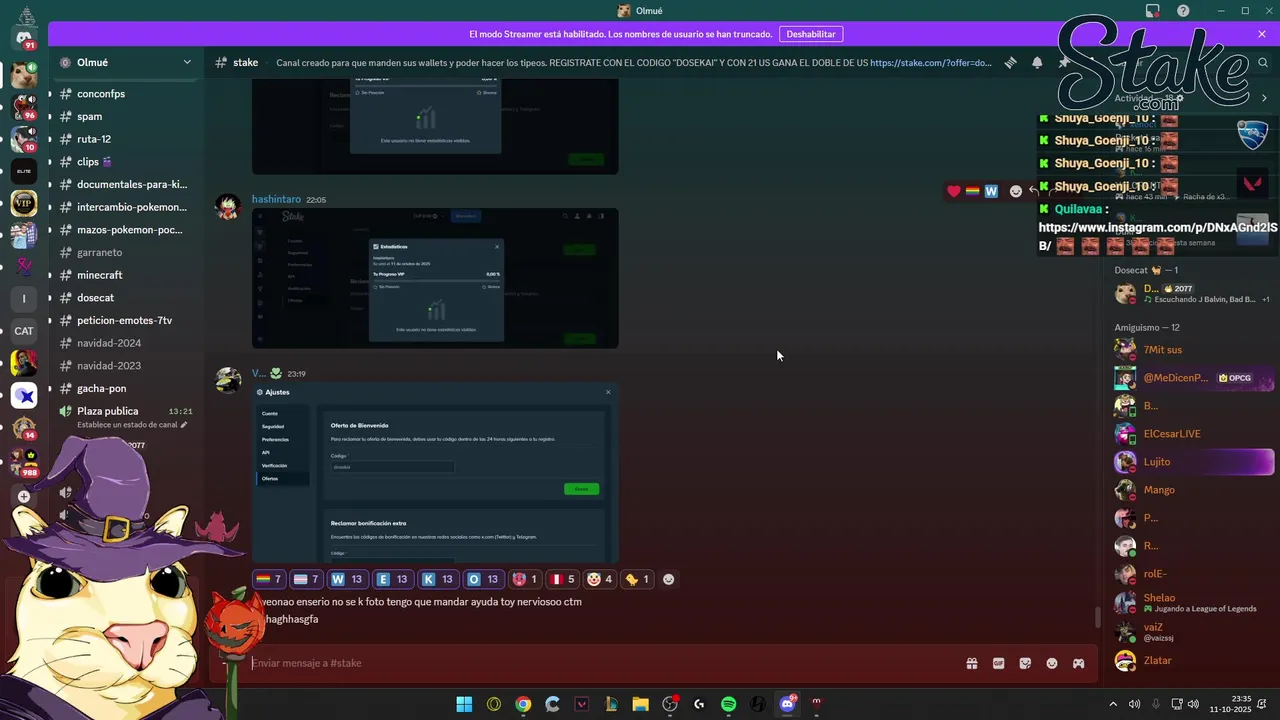This screenshot has height=720, width=1280.
Task: Click Discord taskbar icon
Action: point(787,704)
